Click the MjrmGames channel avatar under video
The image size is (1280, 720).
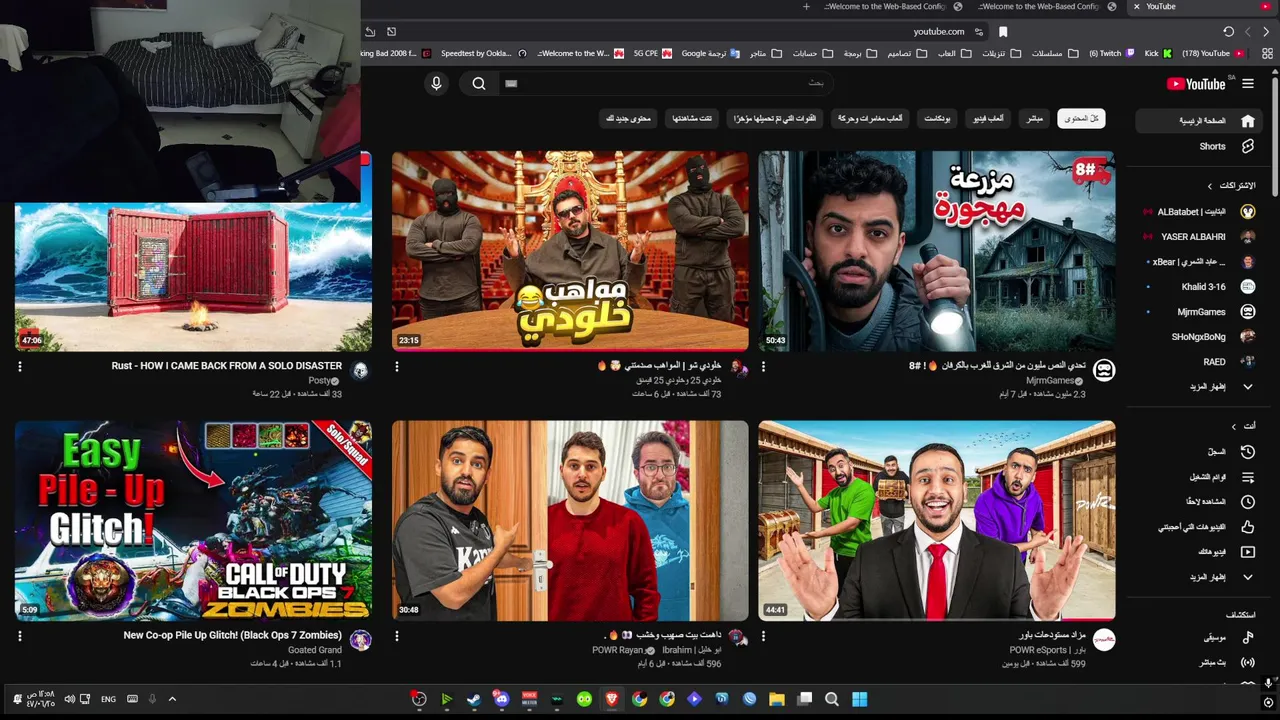pyautogui.click(x=1104, y=370)
